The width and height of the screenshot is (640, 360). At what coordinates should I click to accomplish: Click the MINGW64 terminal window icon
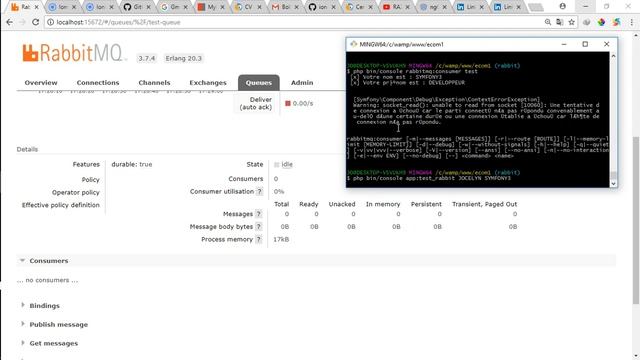pos(353,44)
